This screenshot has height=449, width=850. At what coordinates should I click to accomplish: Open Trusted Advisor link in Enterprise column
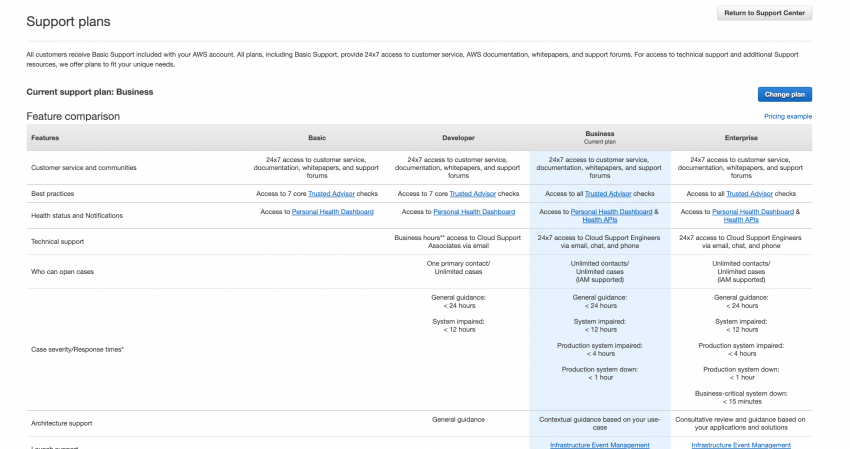point(749,194)
